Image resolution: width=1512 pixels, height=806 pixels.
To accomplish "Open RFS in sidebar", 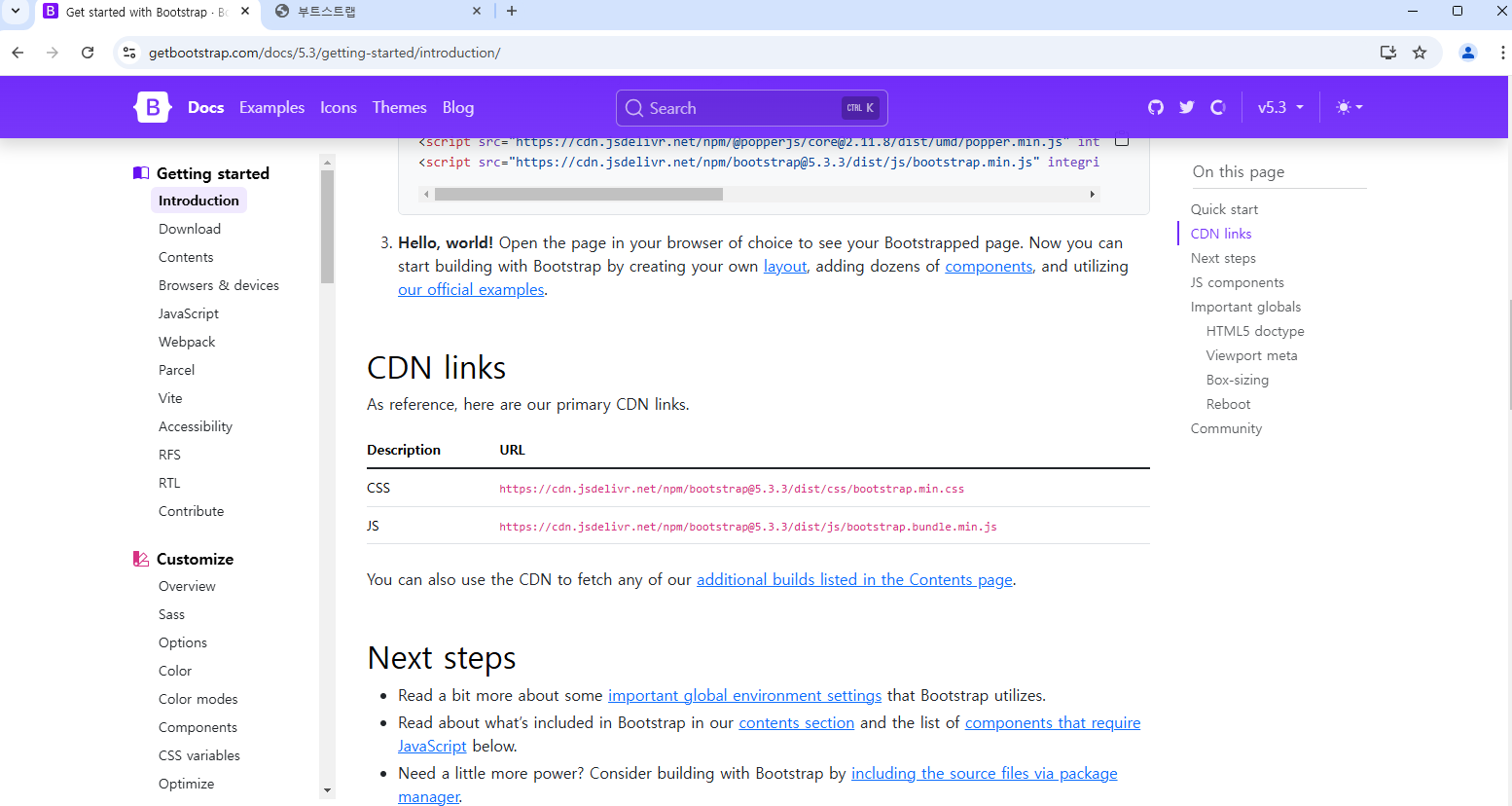I will pos(169,455).
